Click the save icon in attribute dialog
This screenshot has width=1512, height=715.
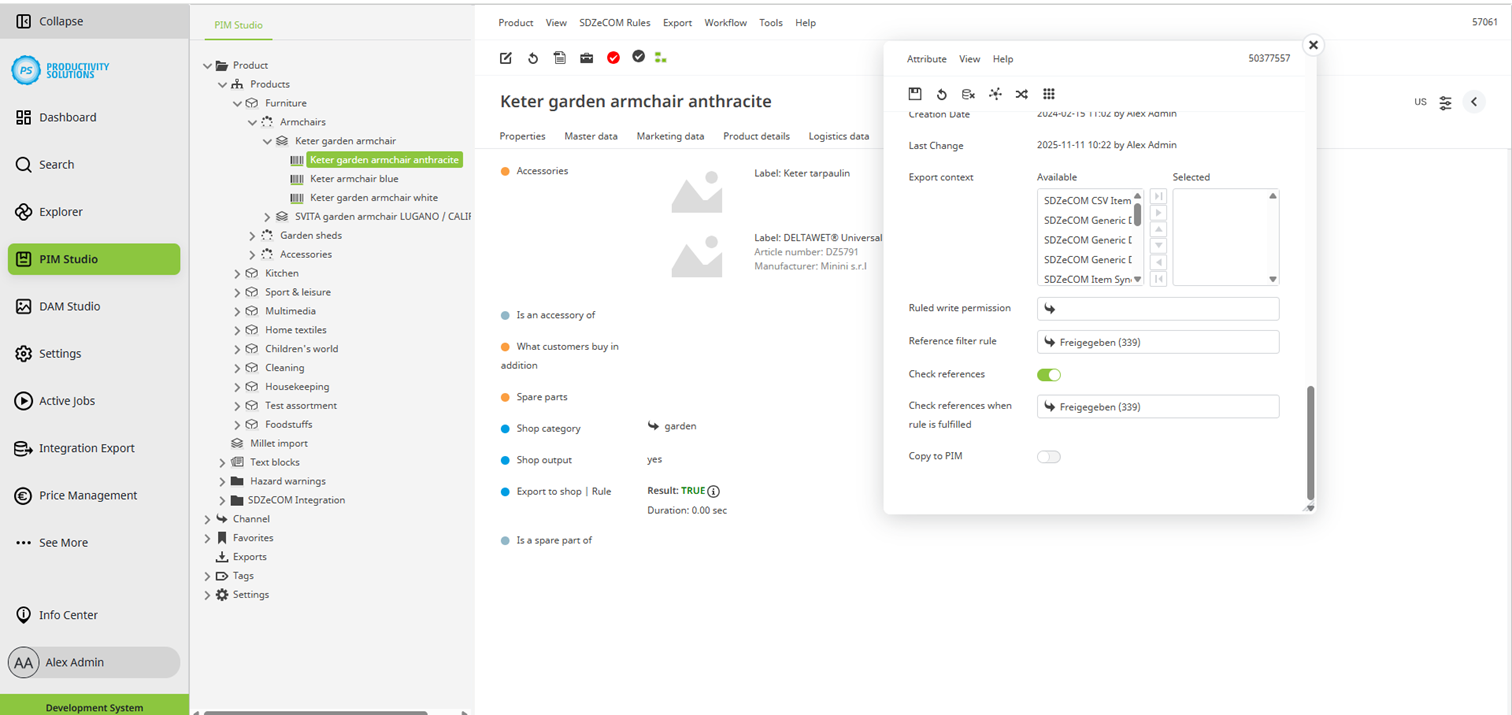(x=914, y=94)
